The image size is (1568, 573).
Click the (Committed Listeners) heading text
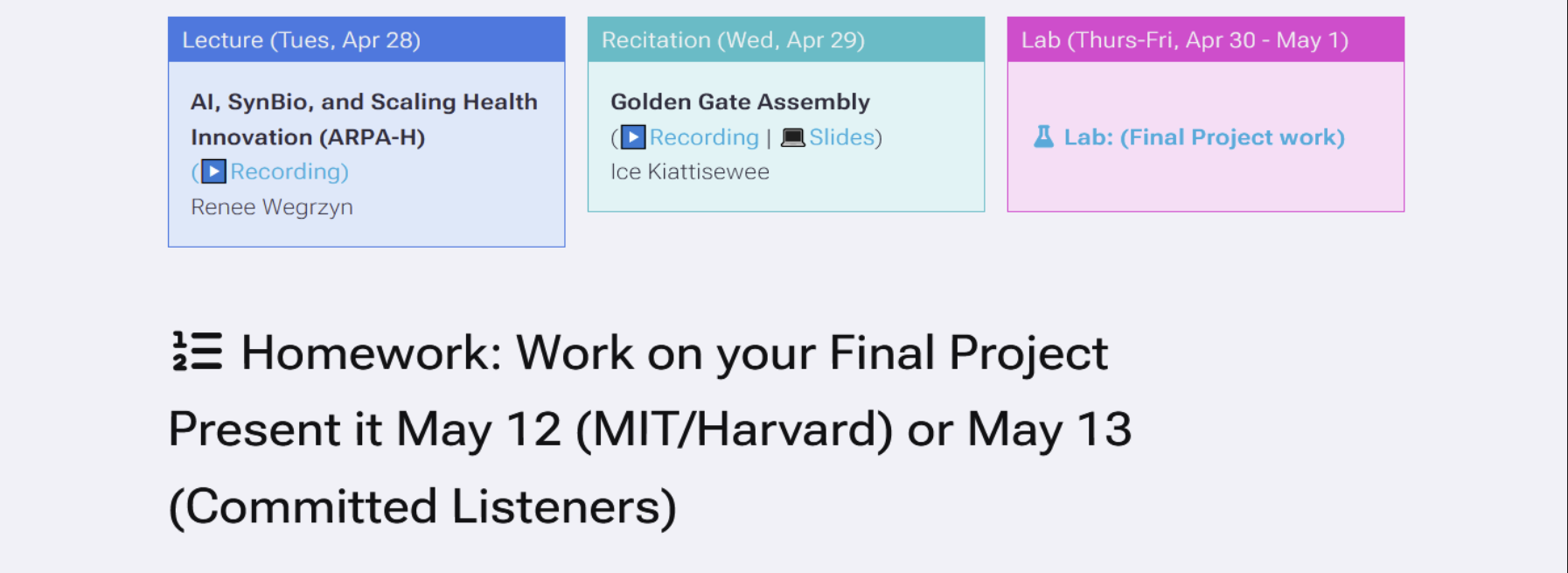point(422,507)
